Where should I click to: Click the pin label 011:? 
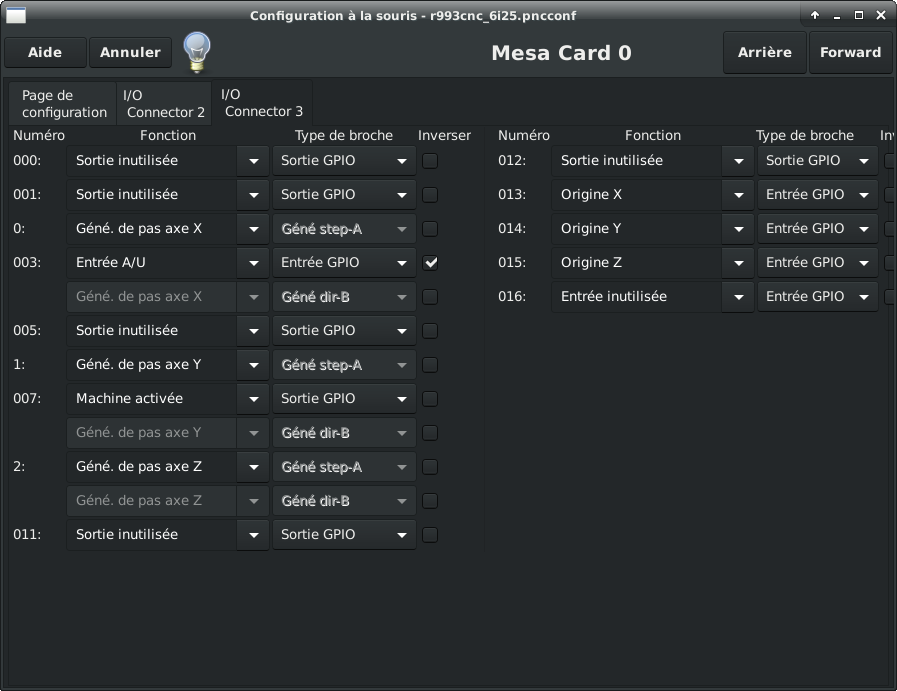(27, 535)
